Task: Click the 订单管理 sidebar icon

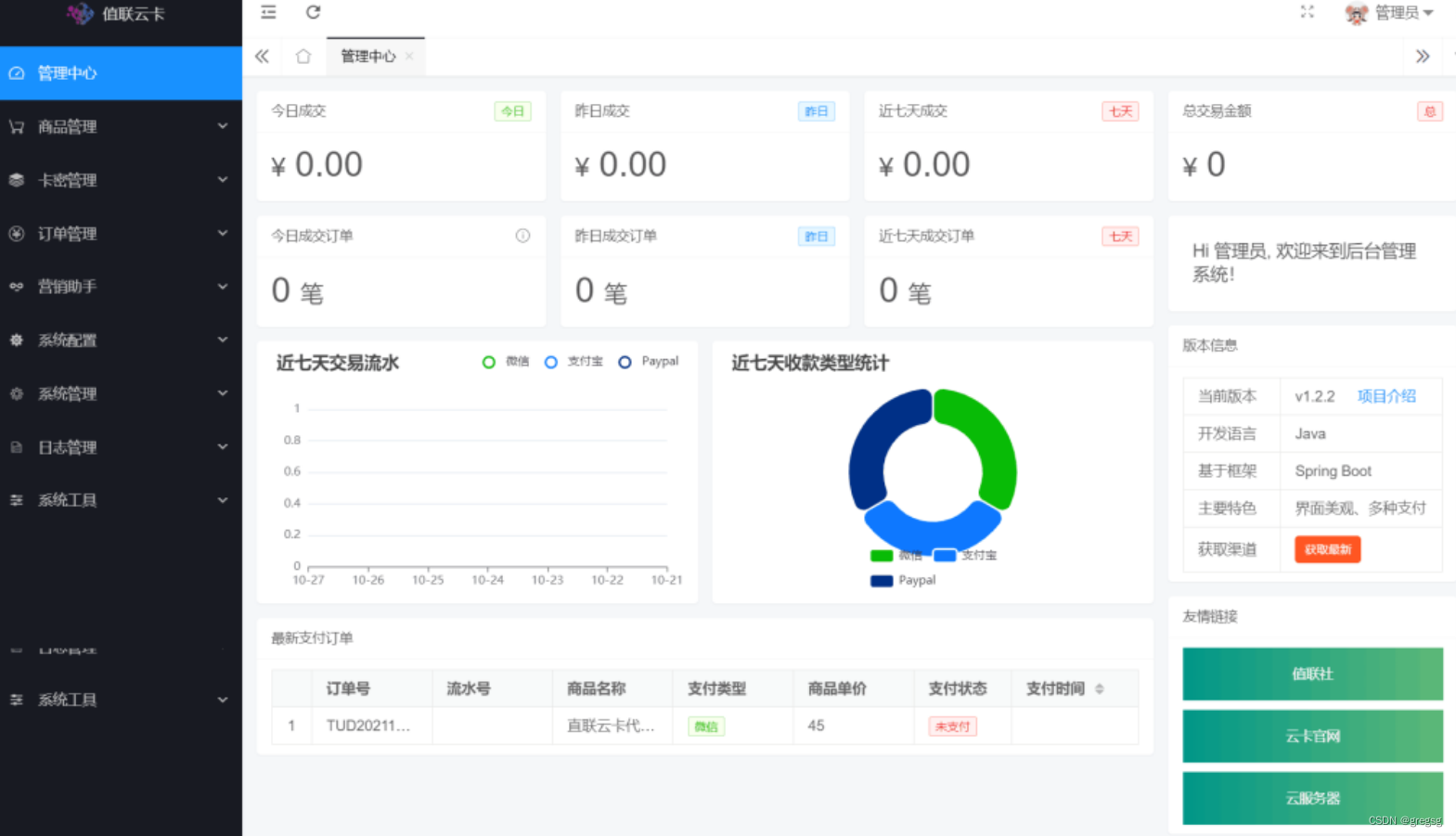Action: pos(17,234)
